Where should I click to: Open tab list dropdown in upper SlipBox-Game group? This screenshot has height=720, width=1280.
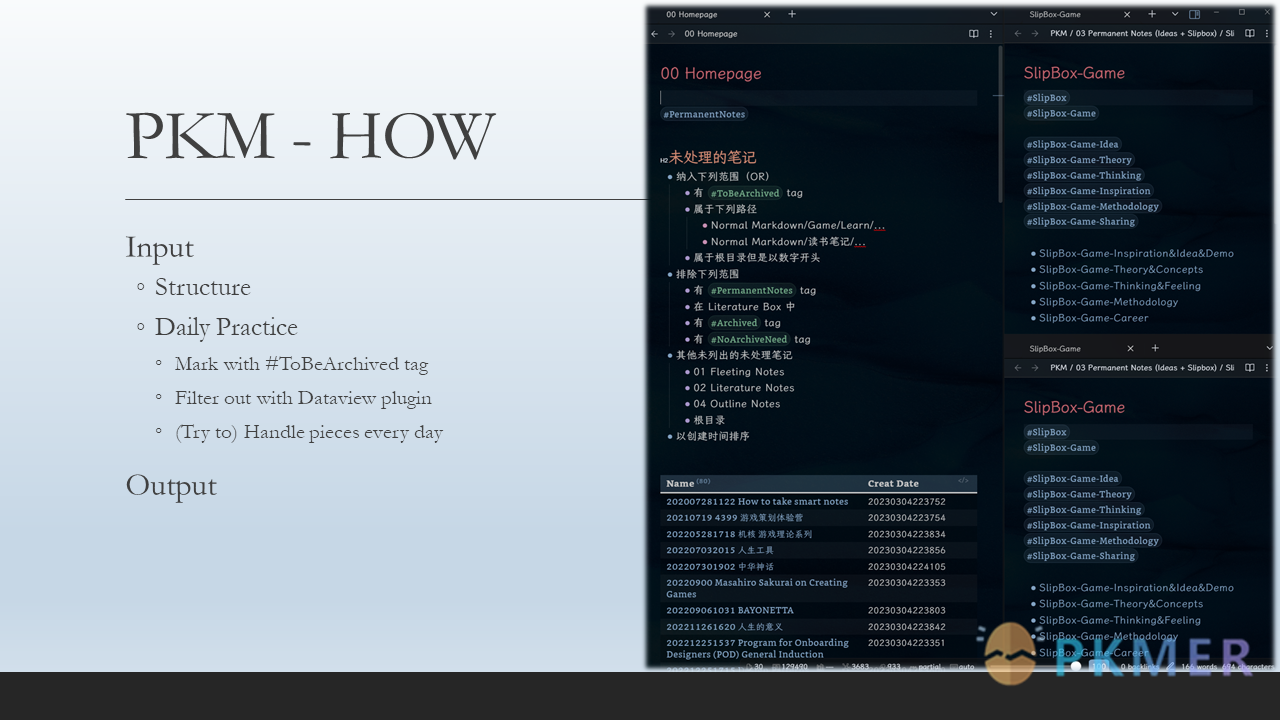[x=1175, y=14]
